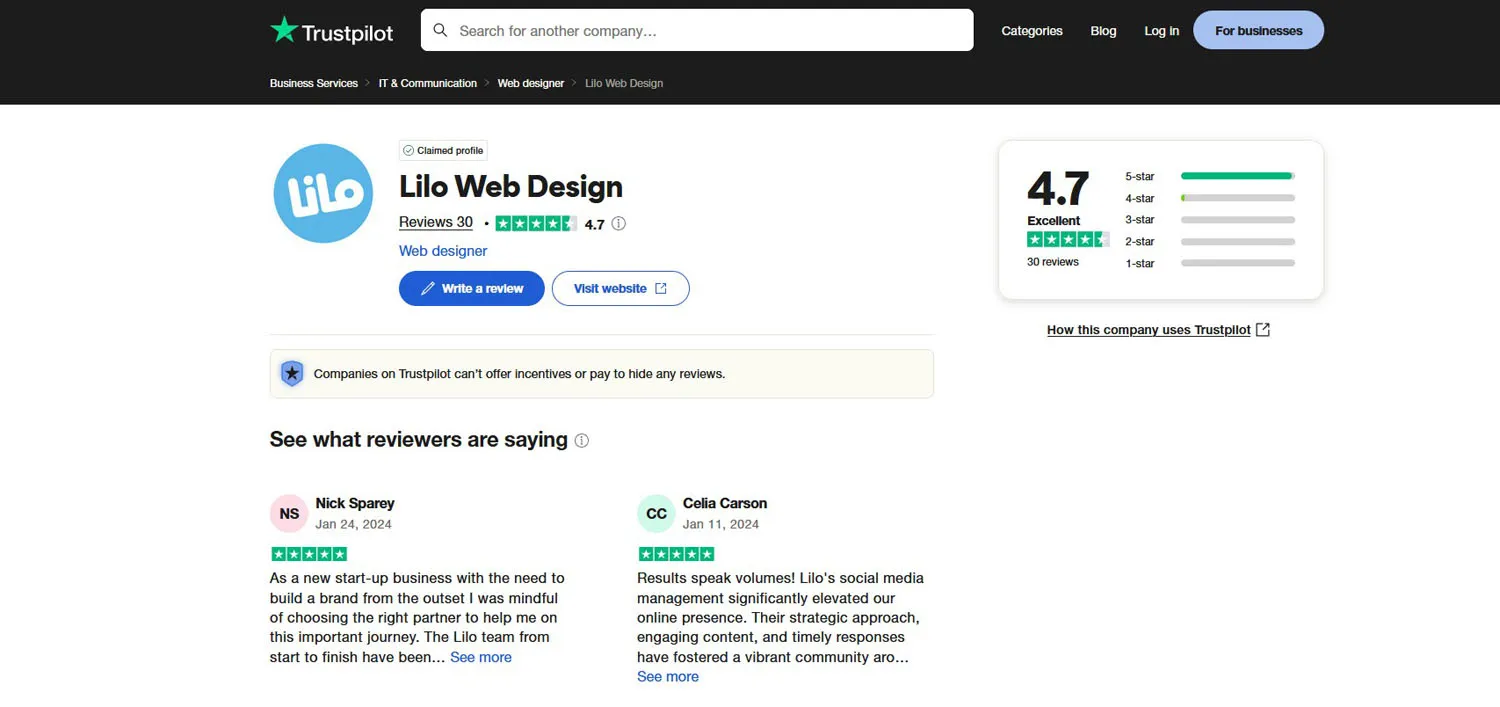Click the Search for another company field
The image size is (1500, 707).
coord(697,30)
